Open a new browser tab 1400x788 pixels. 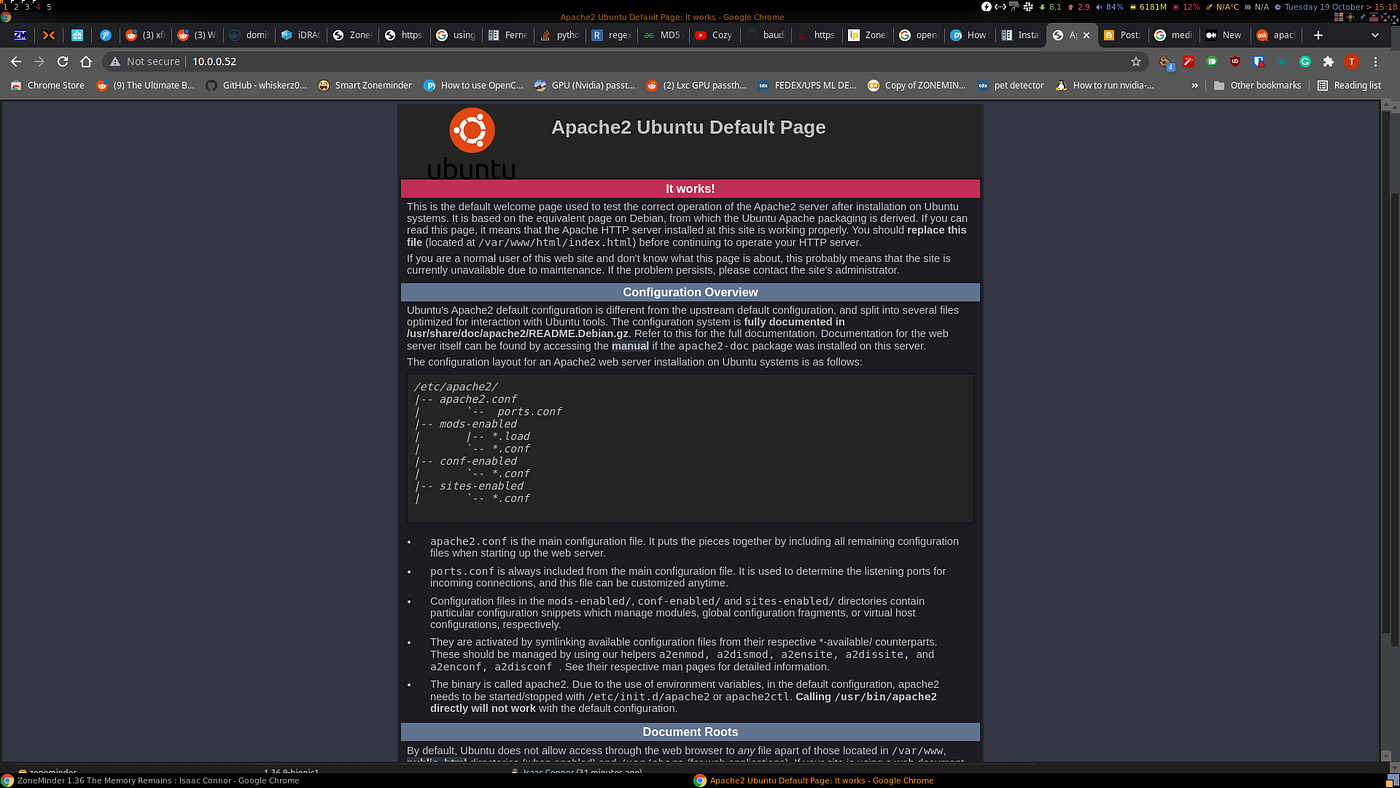pos(1318,34)
